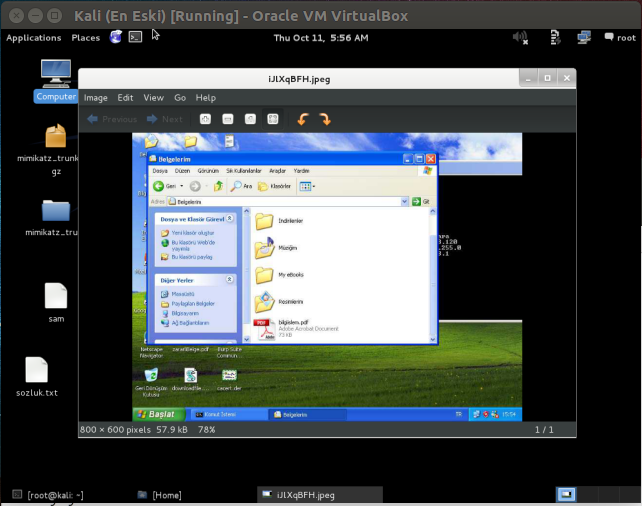
Task: Select the sozluk.txt file on desktop
Action: click(37, 377)
